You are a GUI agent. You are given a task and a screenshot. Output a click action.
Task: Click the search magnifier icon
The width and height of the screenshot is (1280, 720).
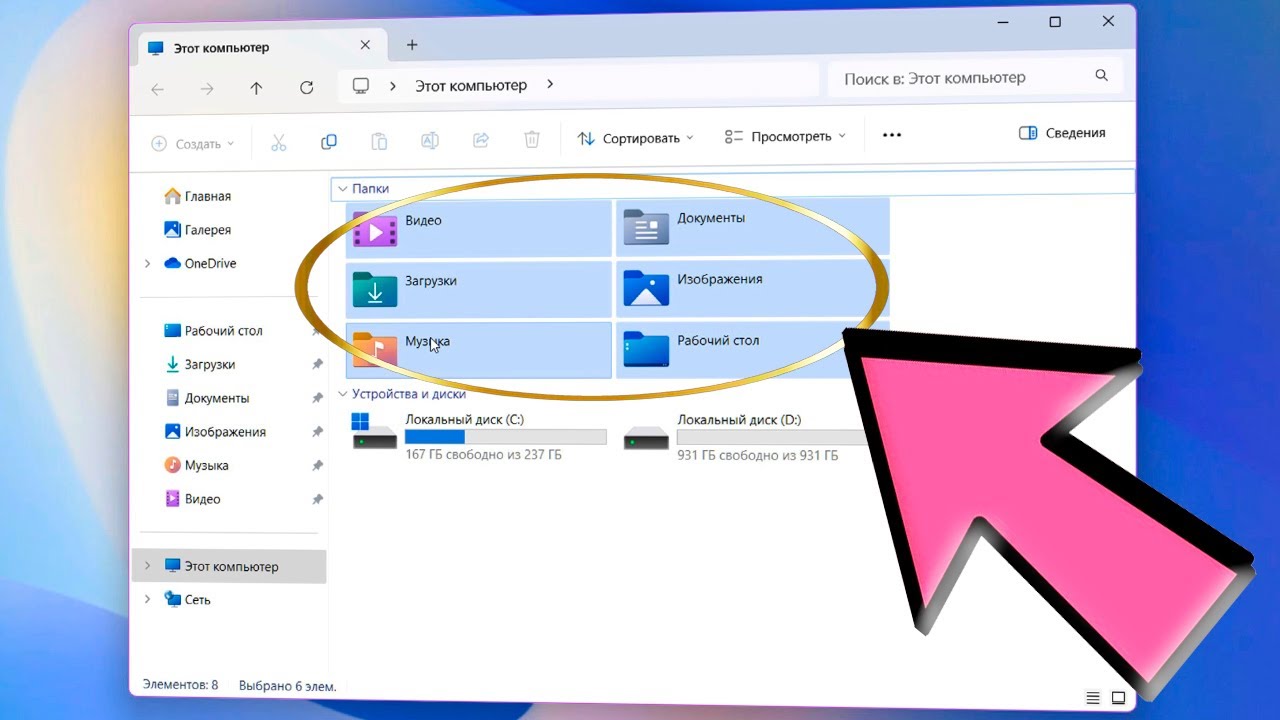[1101, 76]
